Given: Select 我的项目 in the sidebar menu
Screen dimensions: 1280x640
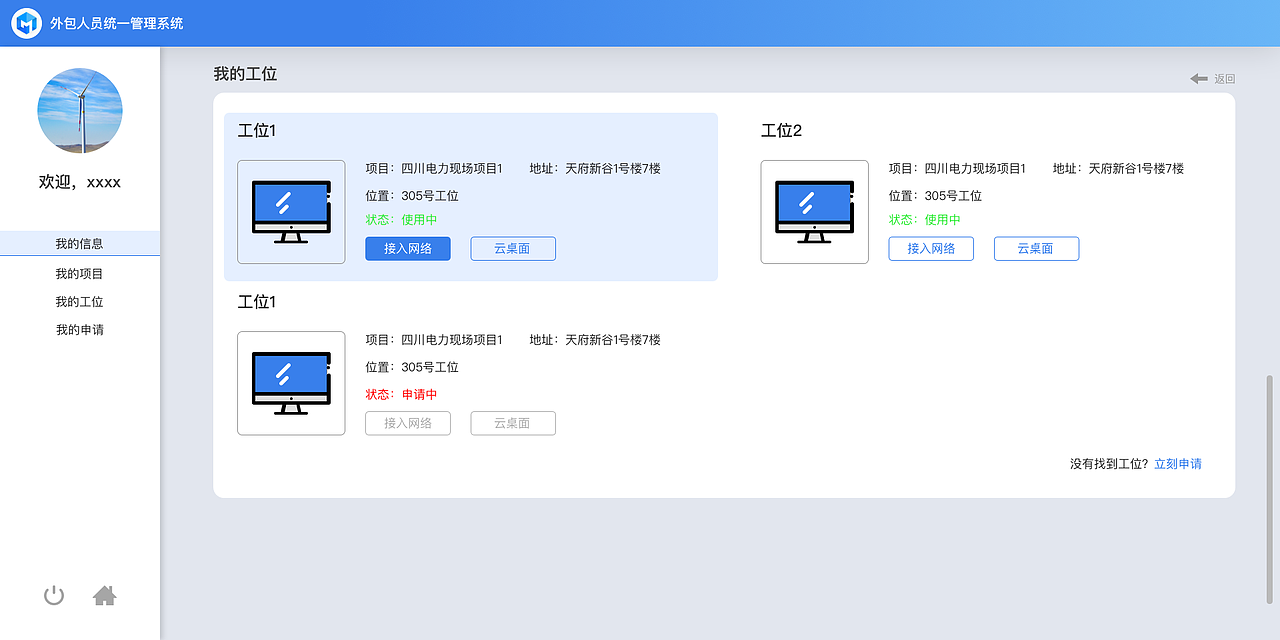Looking at the screenshot, I should tap(79, 272).
